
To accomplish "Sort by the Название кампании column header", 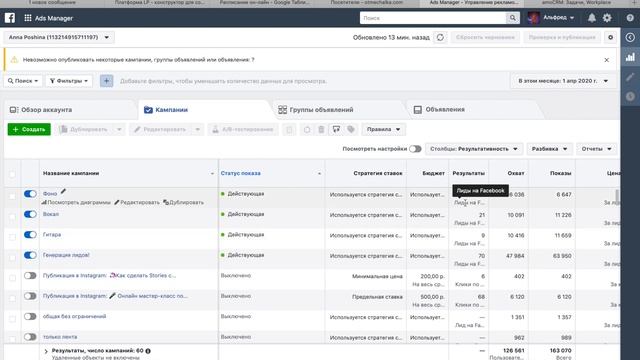I will pos(71,173).
